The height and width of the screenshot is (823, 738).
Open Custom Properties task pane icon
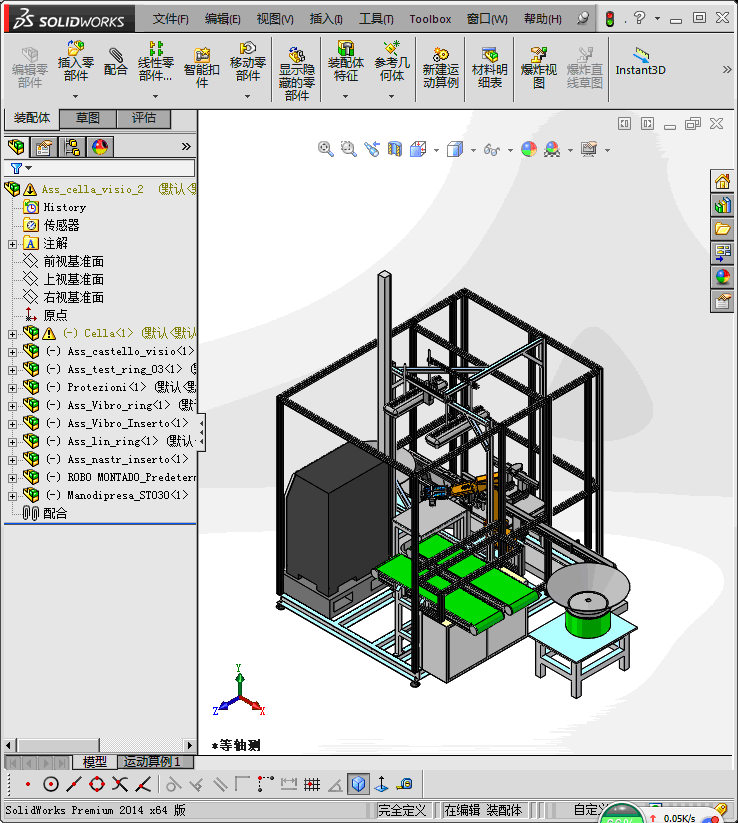point(722,301)
